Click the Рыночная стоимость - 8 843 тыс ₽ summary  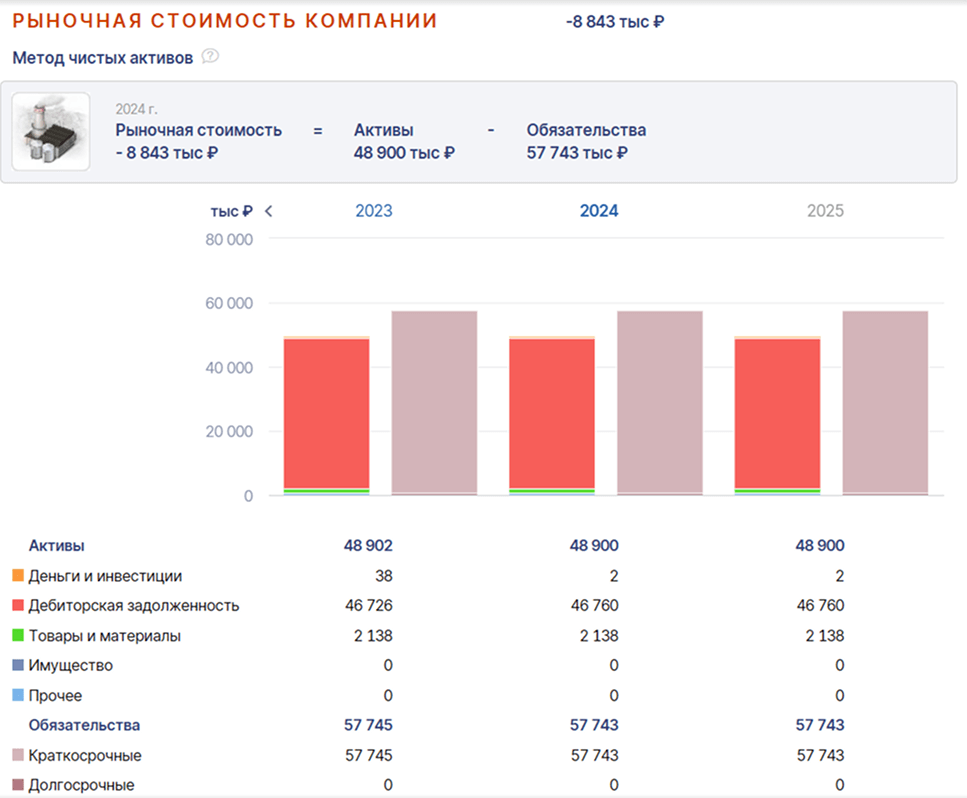click(199, 141)
